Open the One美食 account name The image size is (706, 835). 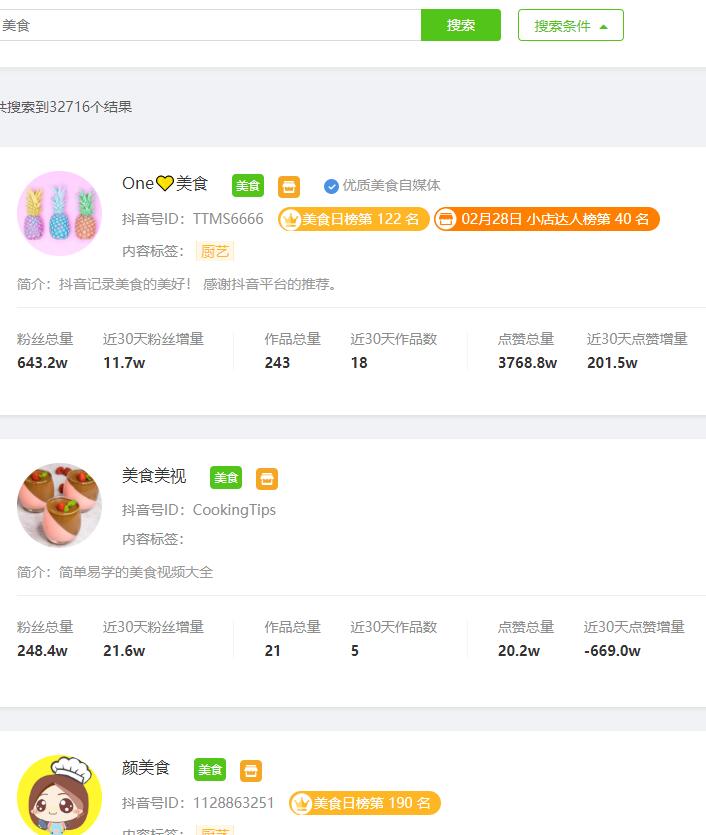click(x=165, y=184)
